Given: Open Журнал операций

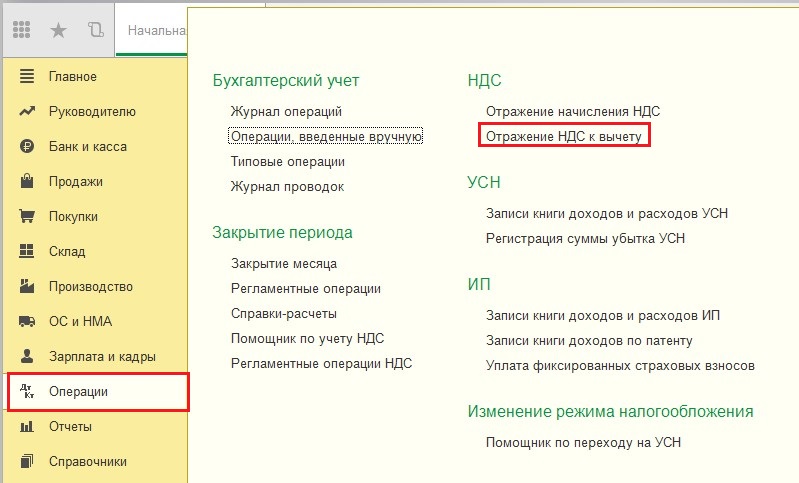Looking at the screenshot, I should [x=286, y=112].
